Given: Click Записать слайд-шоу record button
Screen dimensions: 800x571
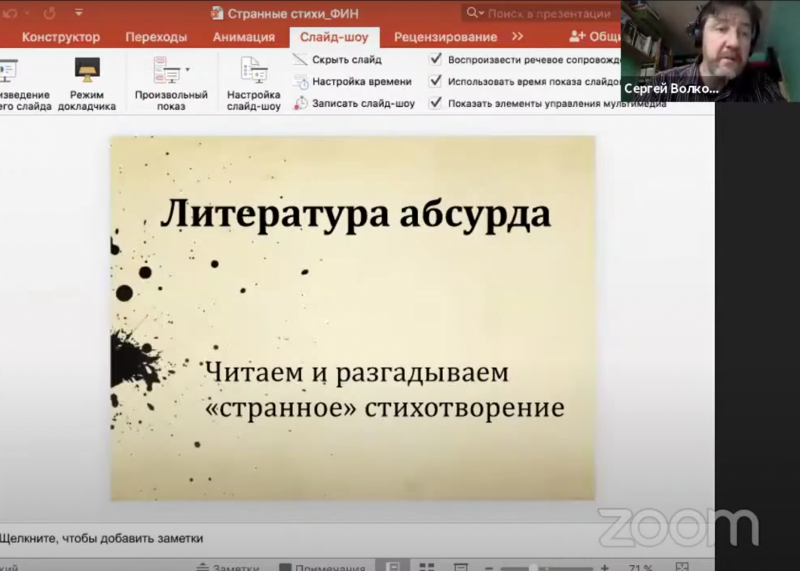Looking at the screenshot, I should pos(362,103).
